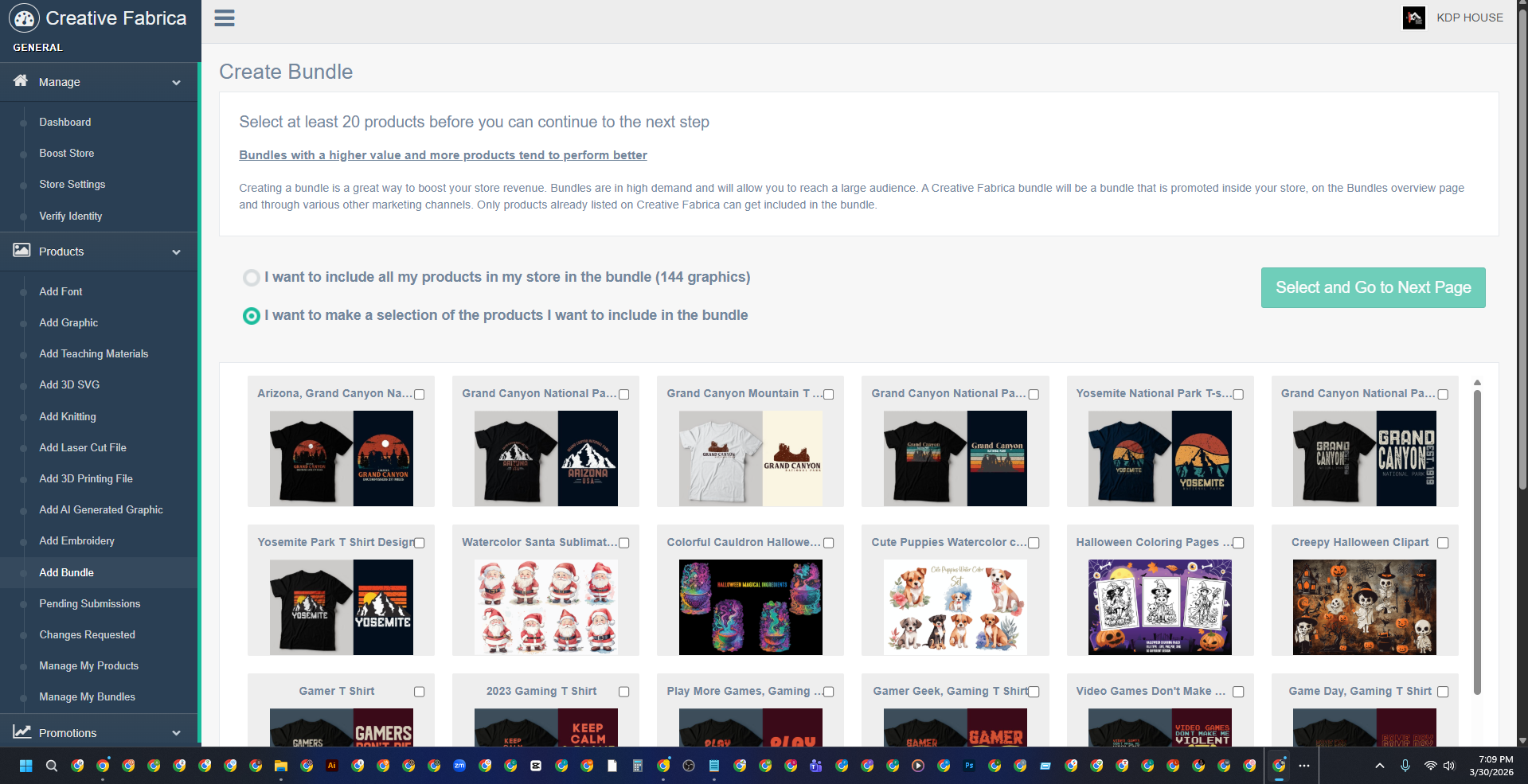Select the include all my products radio button
This screenshot has width=1528, height=784.
(x=251, y=277)
